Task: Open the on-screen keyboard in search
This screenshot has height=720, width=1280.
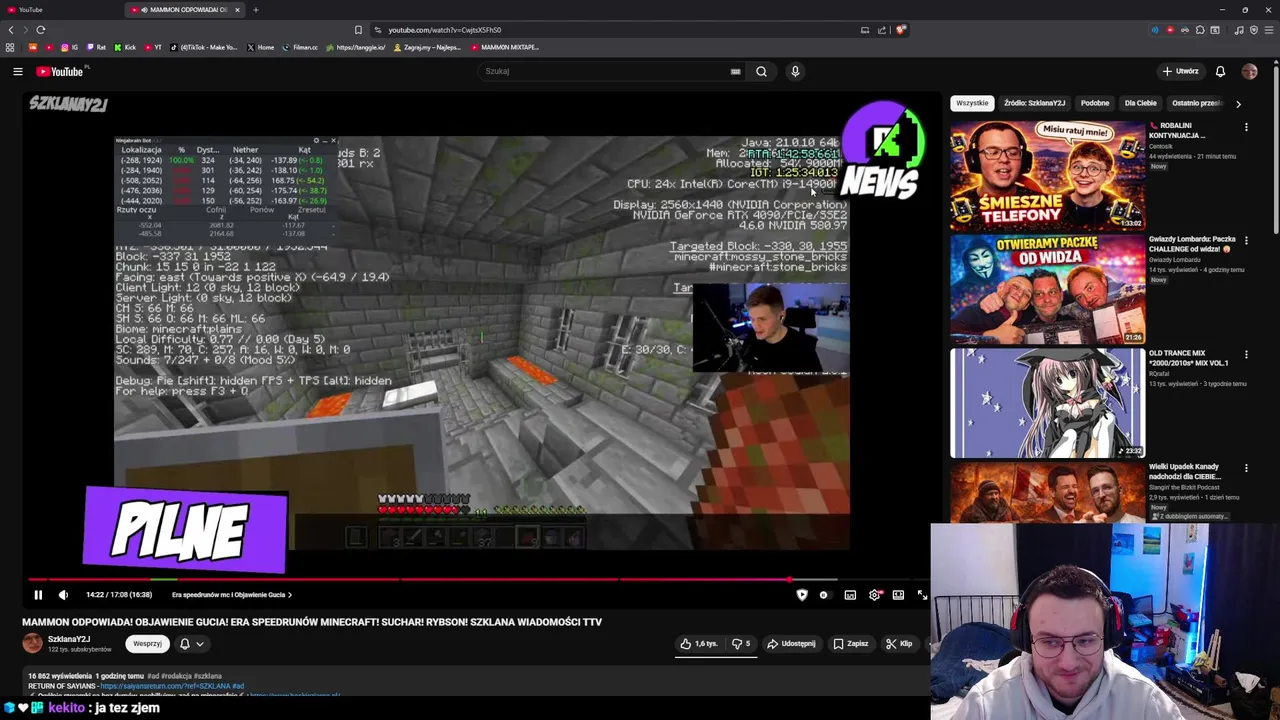Action: (735, 71)
